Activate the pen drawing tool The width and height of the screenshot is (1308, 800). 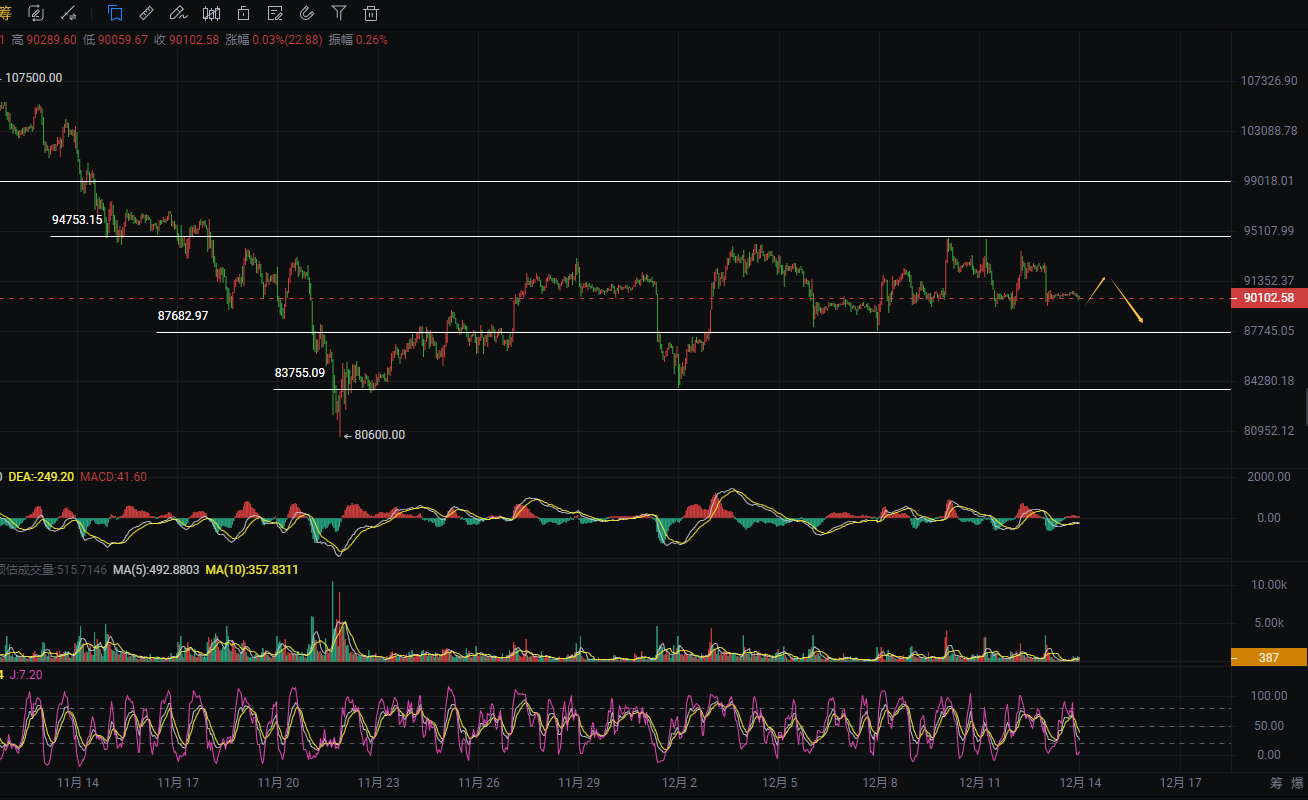pyautogui.click(x=178, y=13)
